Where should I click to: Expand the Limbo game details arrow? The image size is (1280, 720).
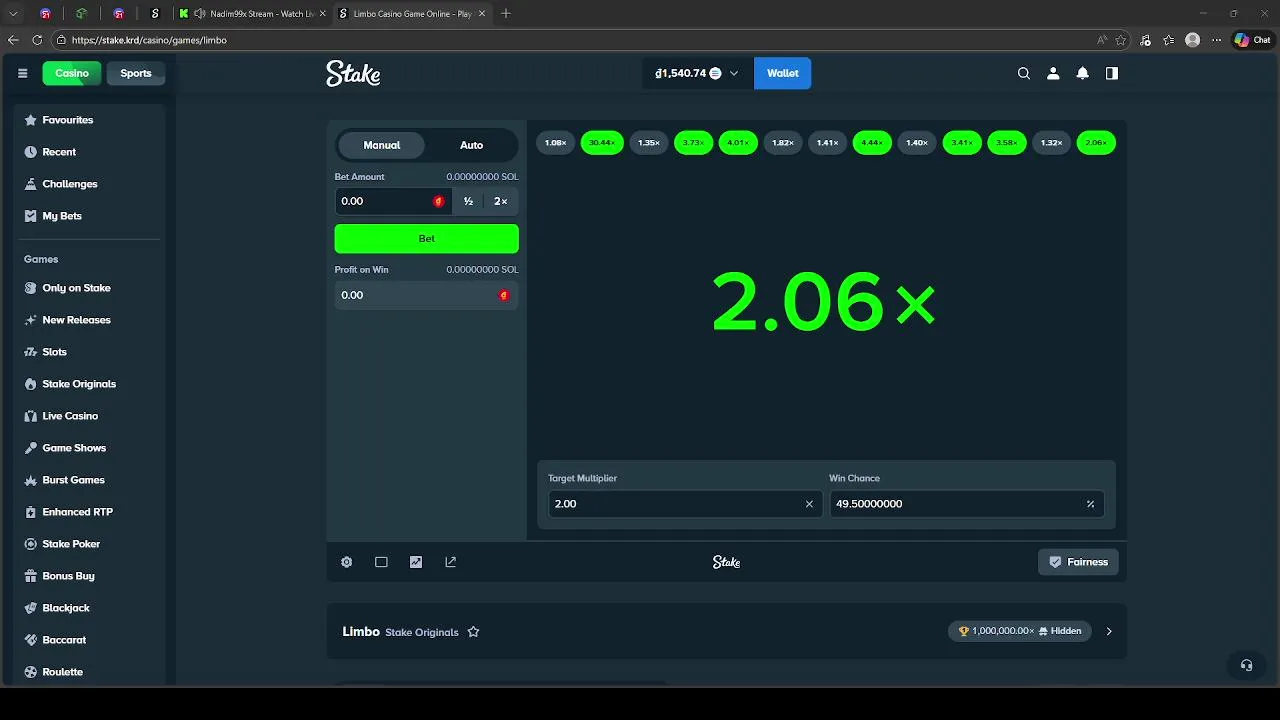point(1108,631)
